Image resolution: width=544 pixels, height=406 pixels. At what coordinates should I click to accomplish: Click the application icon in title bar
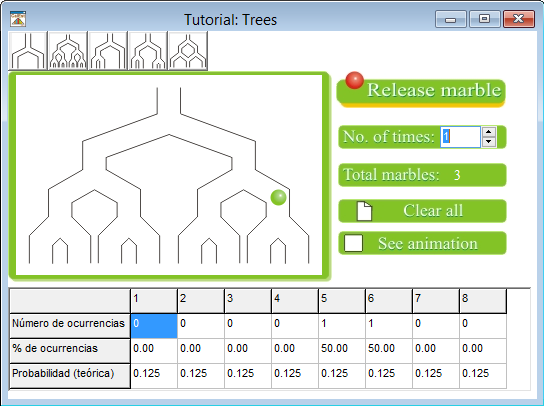pos(18,19)
